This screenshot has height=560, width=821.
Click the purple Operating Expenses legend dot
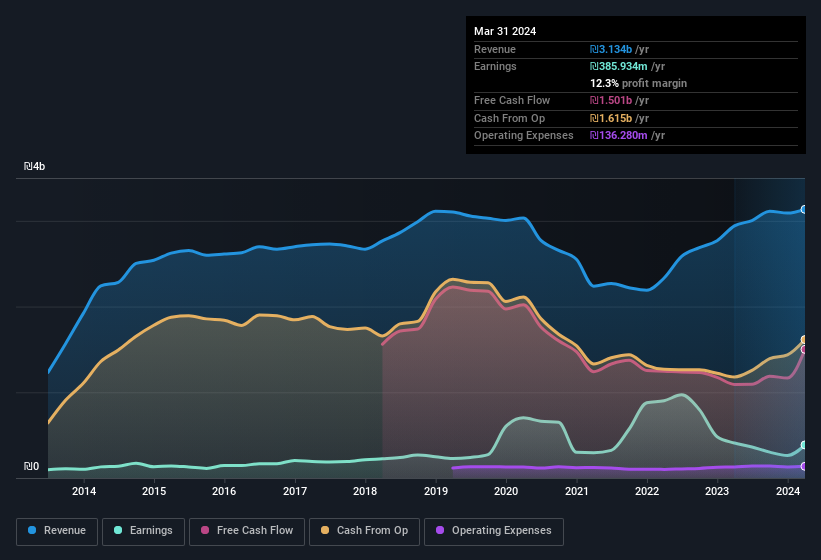coord(440,530)
